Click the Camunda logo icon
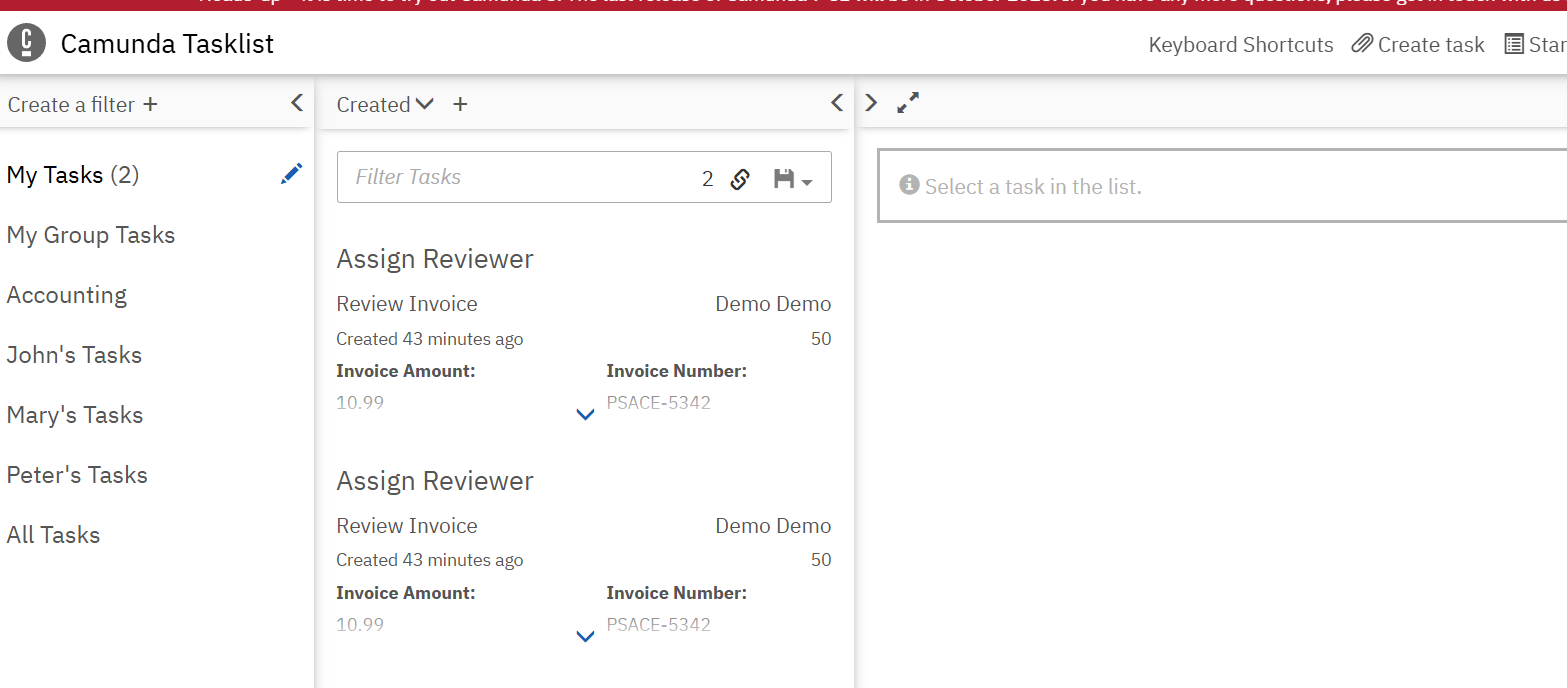The height and width of the screenshot is (688, 1567). pyautogui.click(x=27, y=43)
